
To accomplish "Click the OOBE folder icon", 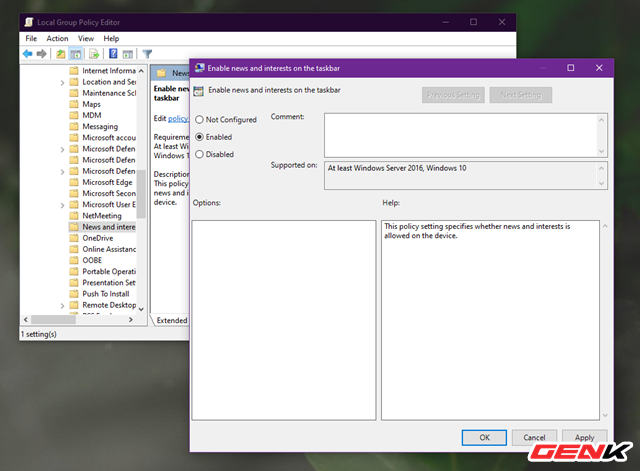I will click(74, 260).
